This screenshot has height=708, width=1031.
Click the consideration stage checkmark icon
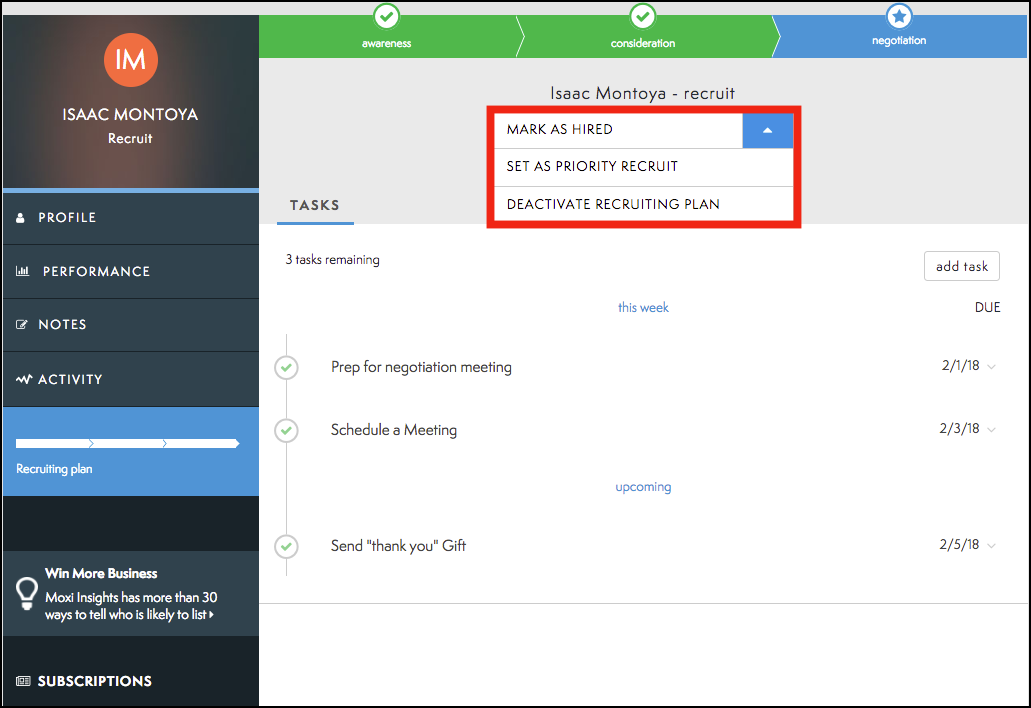pos(643,16)
